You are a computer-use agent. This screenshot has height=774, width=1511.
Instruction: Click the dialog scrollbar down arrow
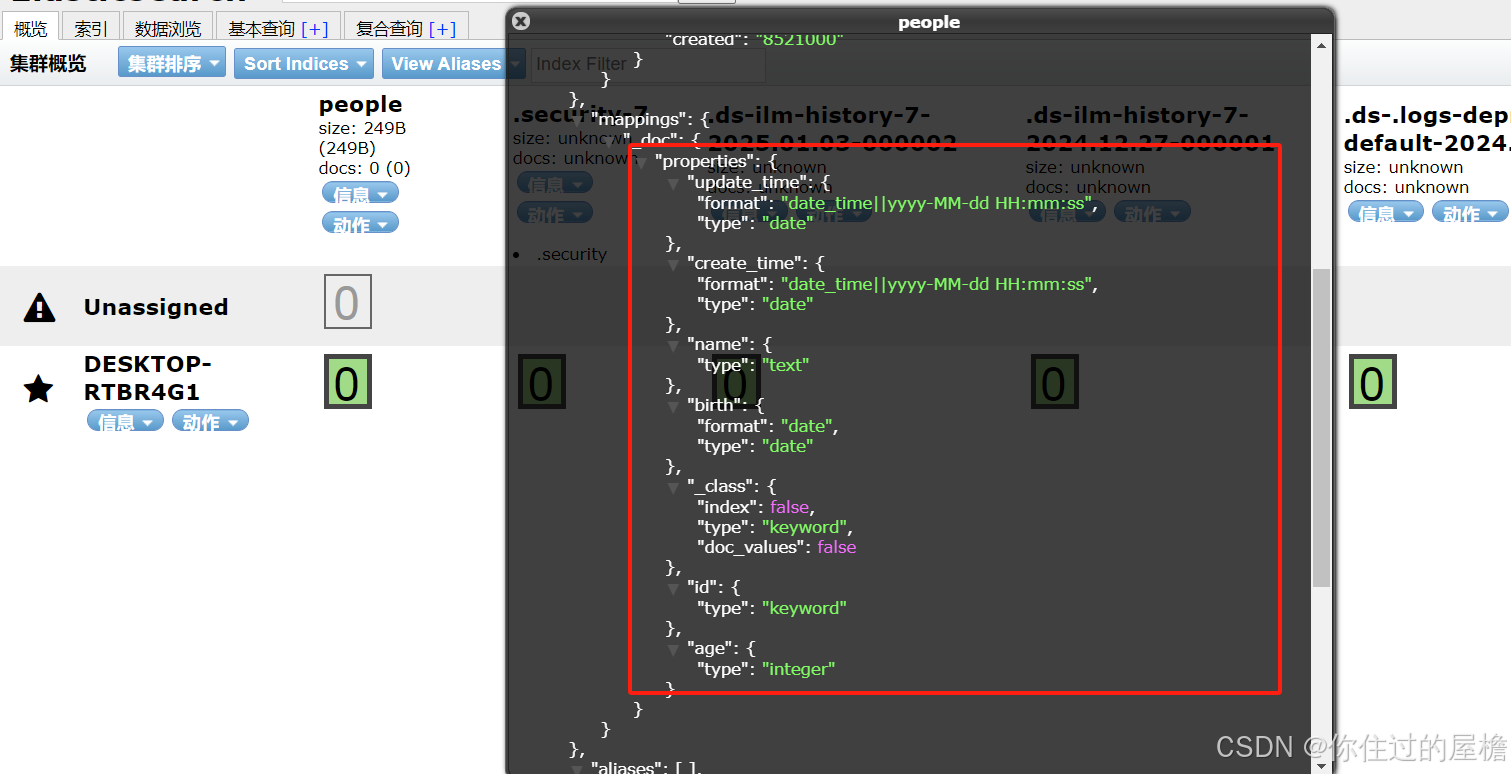click(x=1321, y=765)
